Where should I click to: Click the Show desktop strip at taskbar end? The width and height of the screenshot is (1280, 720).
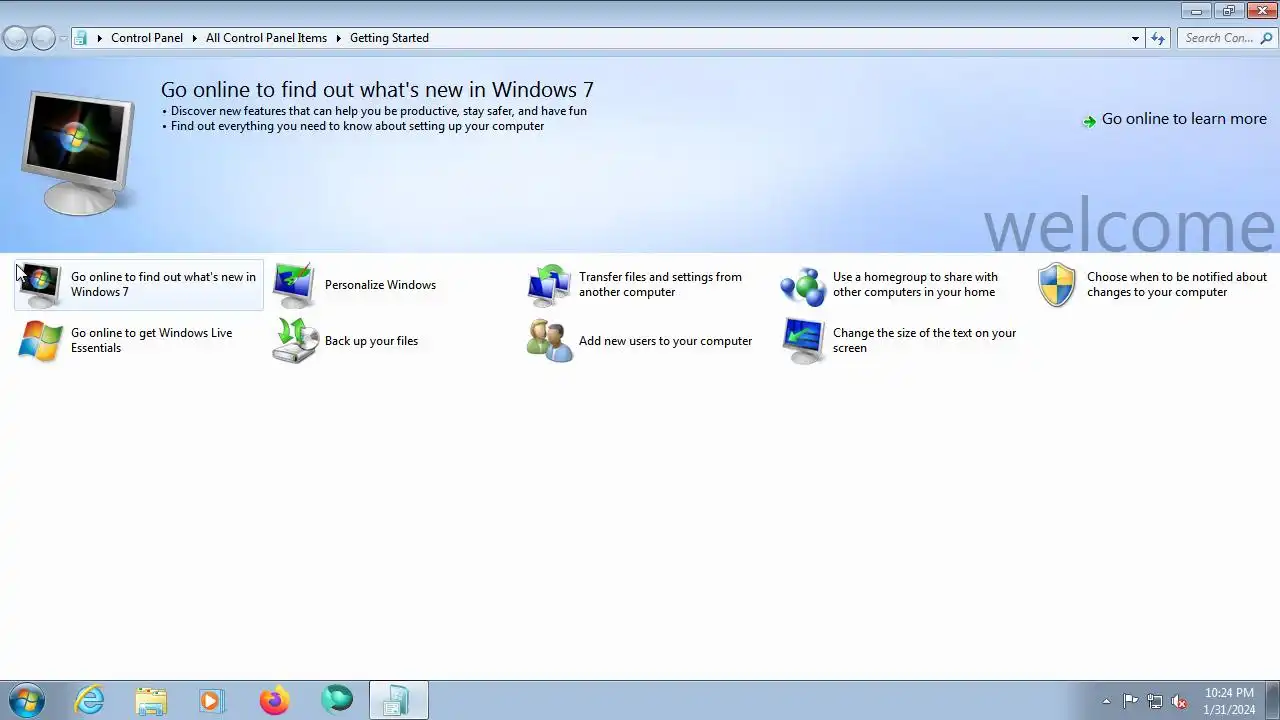(1272, 700)
